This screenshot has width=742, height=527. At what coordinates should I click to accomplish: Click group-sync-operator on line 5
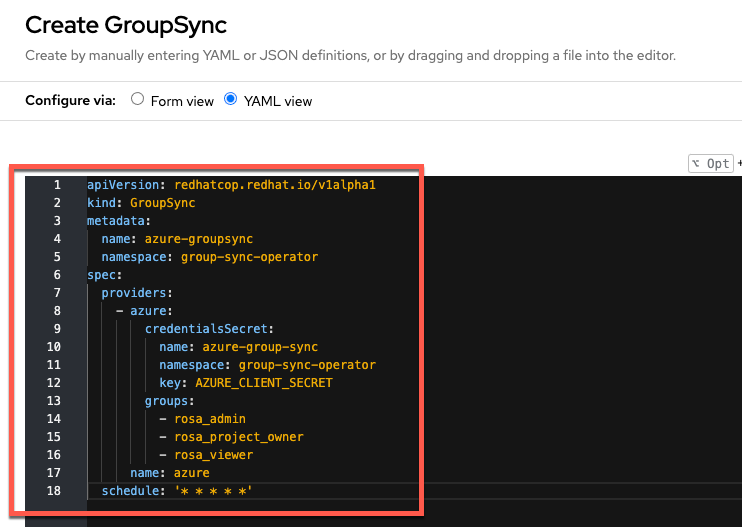coord(249,257)
